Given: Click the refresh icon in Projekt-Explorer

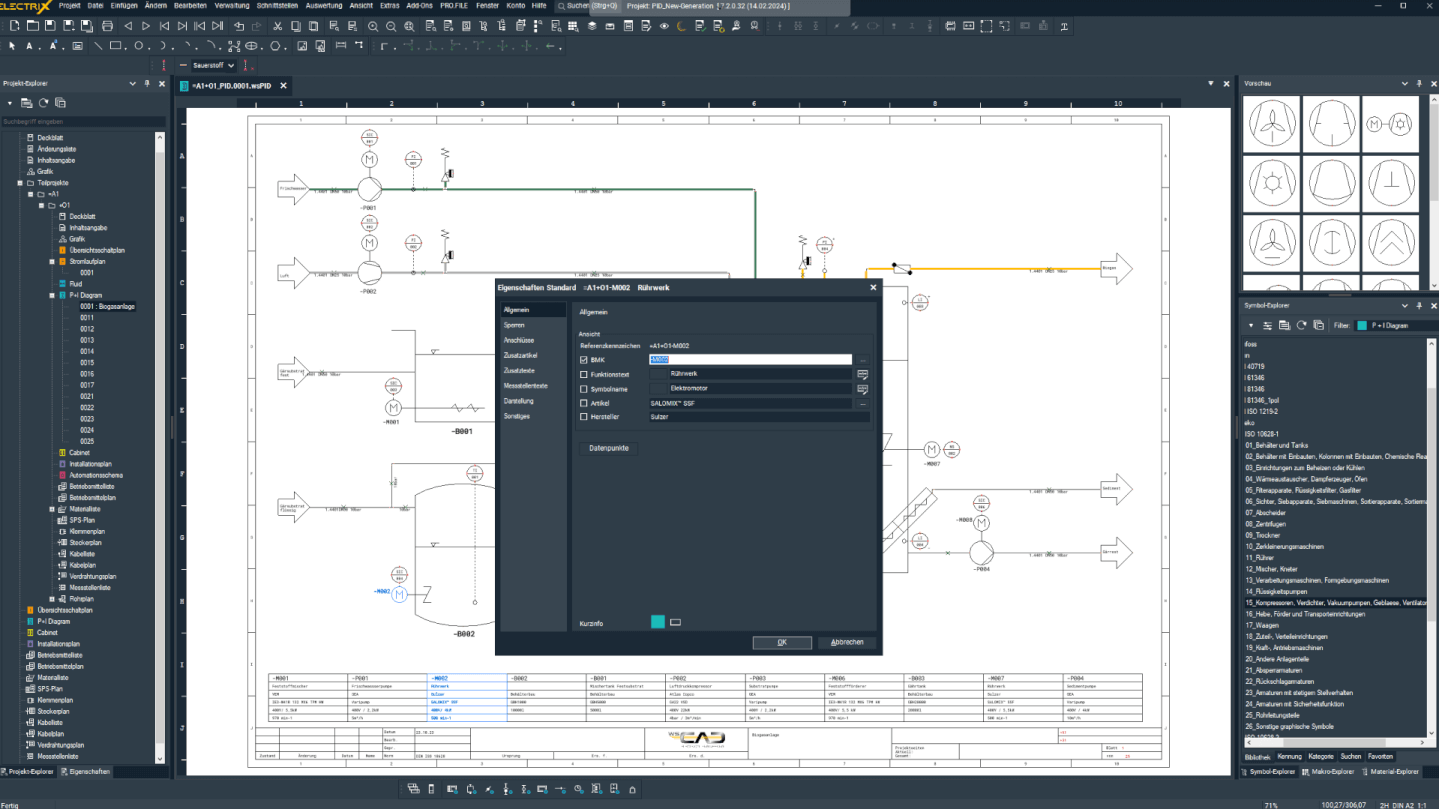Looking at the screenshot, I should [44, 103].
